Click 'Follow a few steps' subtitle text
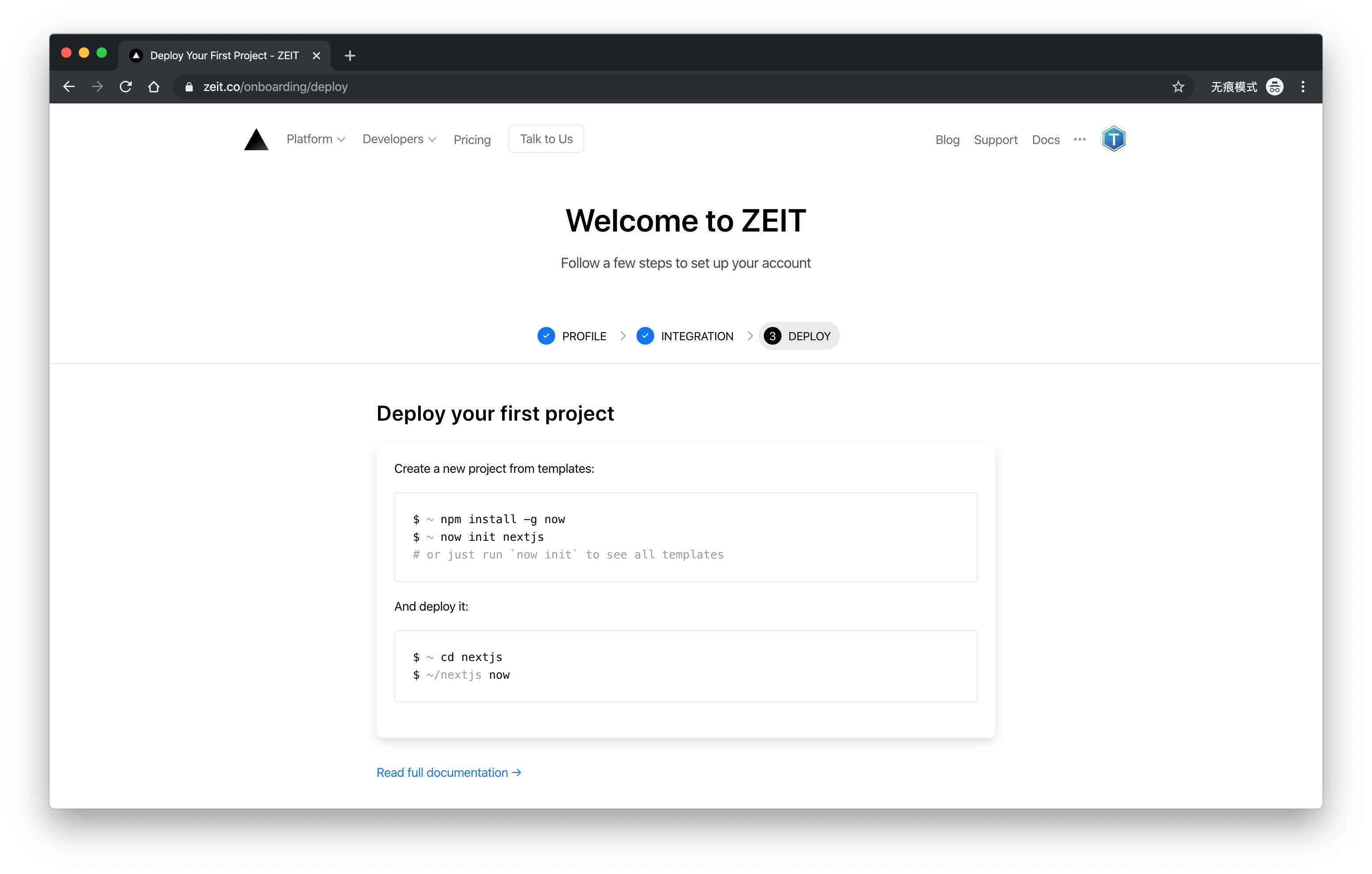 pyautogui.click(x=686, y=263)
